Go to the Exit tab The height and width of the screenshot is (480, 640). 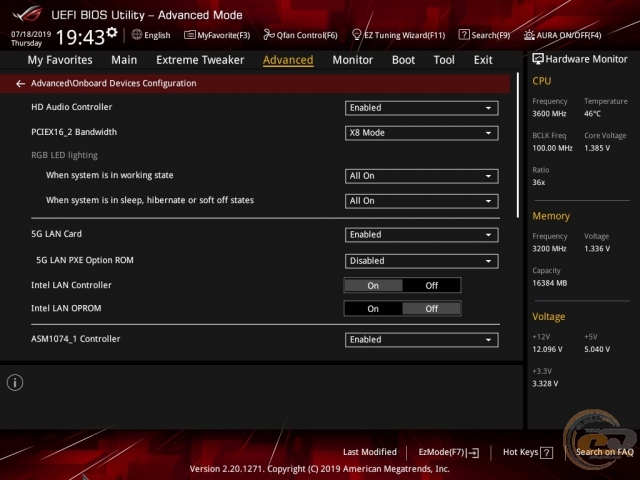pyautogui.click(x=483, y=60)
